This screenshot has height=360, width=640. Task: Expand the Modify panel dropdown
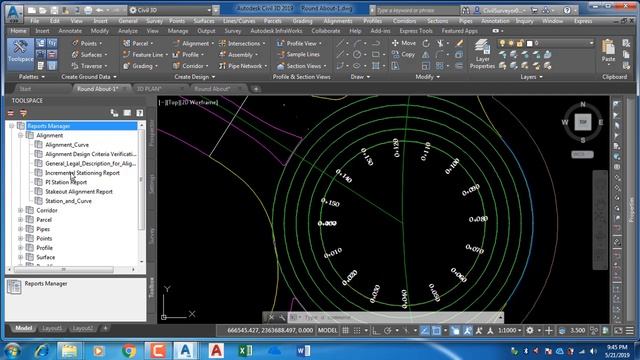tap(427, 77)
